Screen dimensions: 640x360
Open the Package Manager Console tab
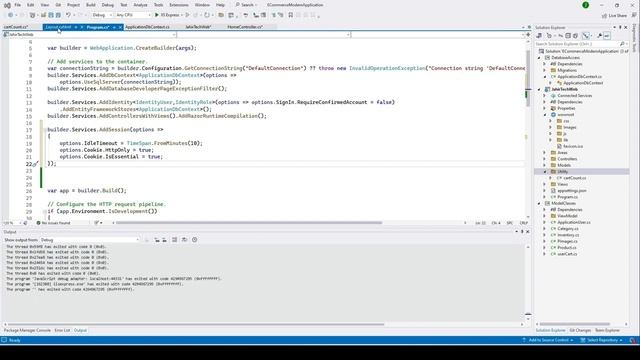click(x=27, y=330)
